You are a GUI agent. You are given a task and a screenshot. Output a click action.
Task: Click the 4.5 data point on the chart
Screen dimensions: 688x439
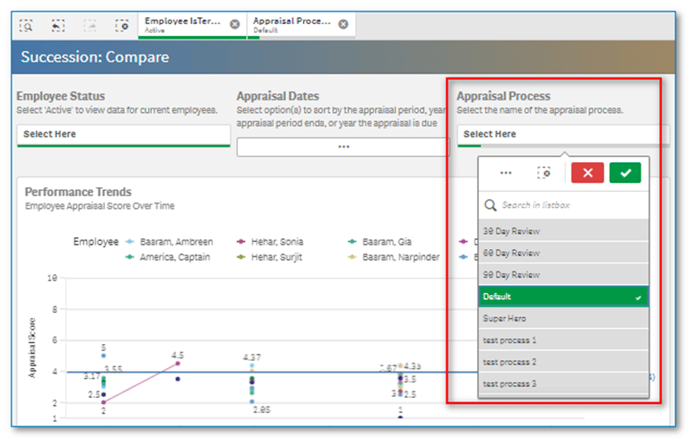(x=178, y=363)
